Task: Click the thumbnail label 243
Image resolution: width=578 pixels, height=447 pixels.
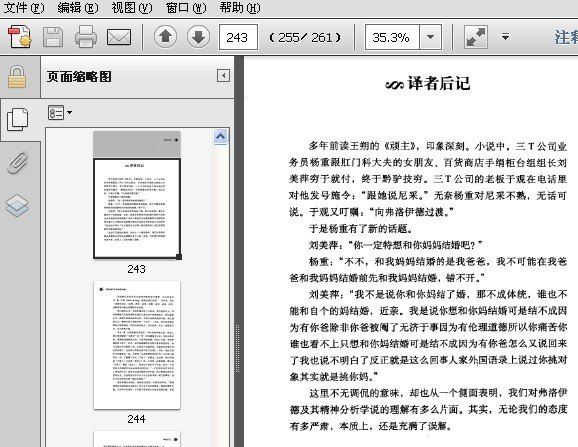Action: [136, 269]
